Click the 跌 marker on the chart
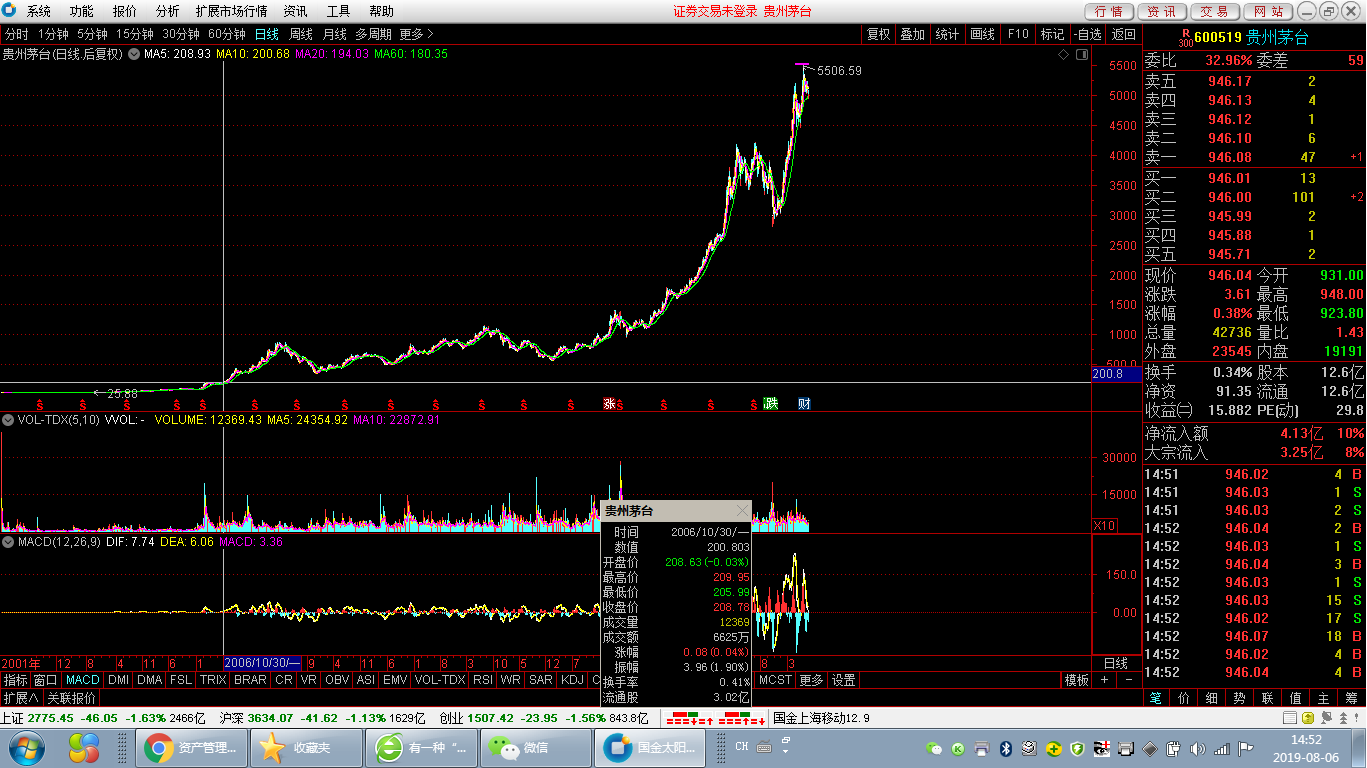1367x768 pixels. point(771,404)
